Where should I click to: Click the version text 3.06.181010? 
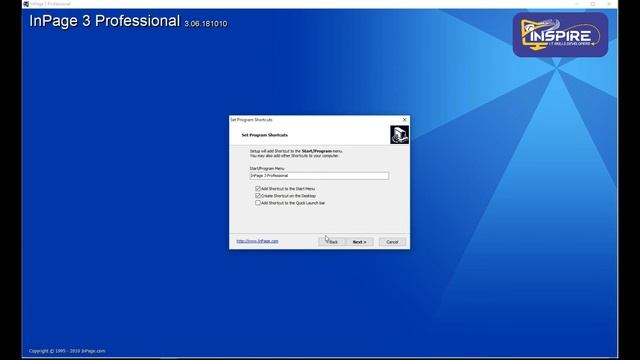pos(206,24)
